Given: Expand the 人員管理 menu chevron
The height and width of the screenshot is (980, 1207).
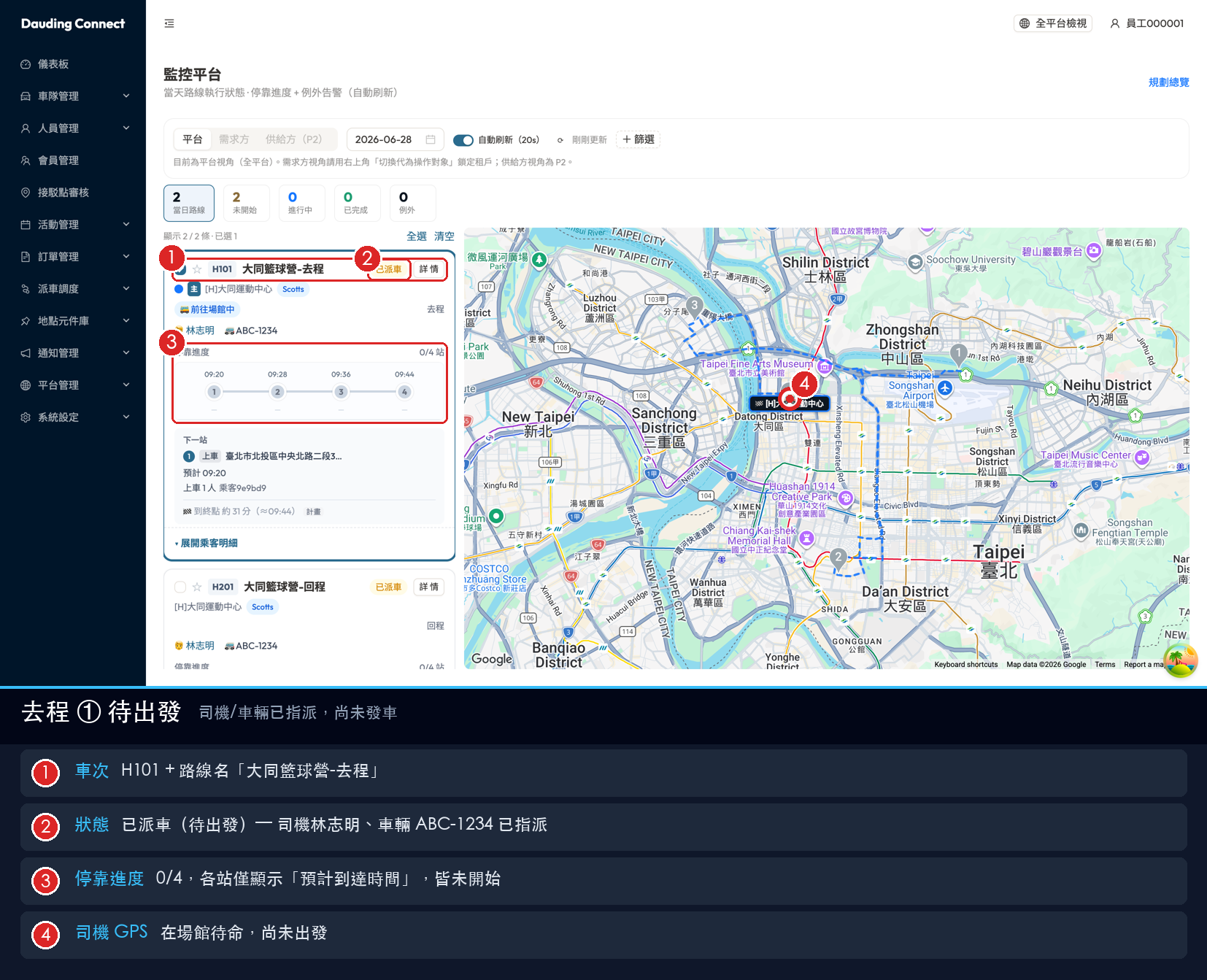Looking at the screenshot, I should click(126, 128).
